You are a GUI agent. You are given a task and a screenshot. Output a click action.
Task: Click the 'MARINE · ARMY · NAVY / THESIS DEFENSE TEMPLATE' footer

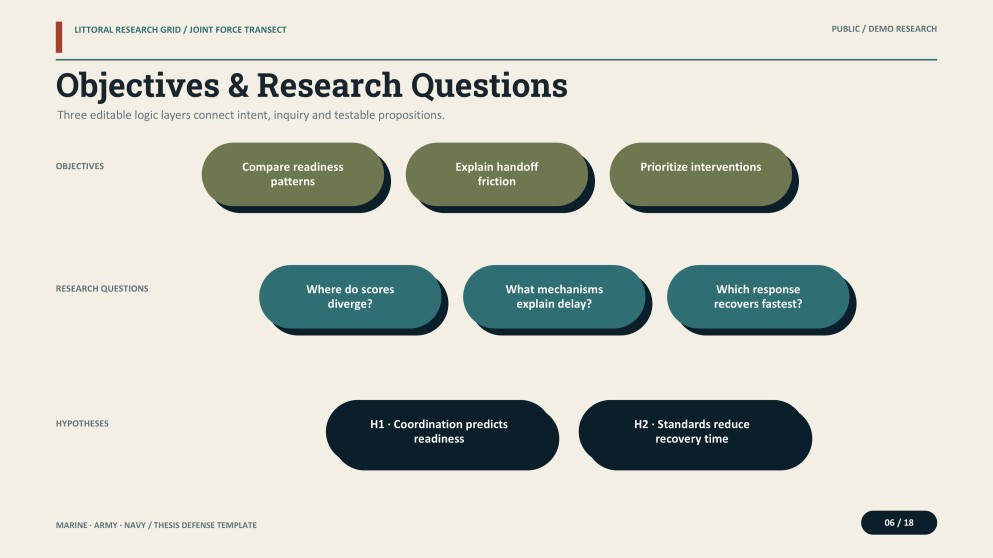click(x=156, y=525)
